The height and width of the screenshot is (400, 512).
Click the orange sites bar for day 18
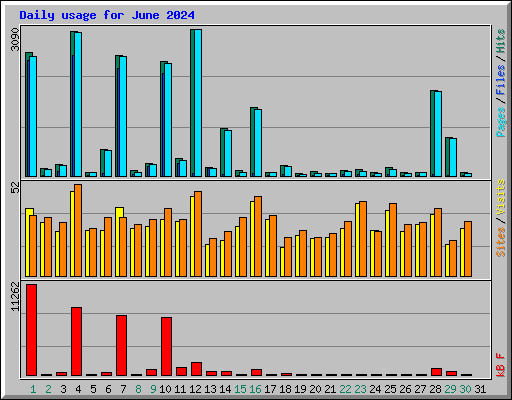pos(288,257)
